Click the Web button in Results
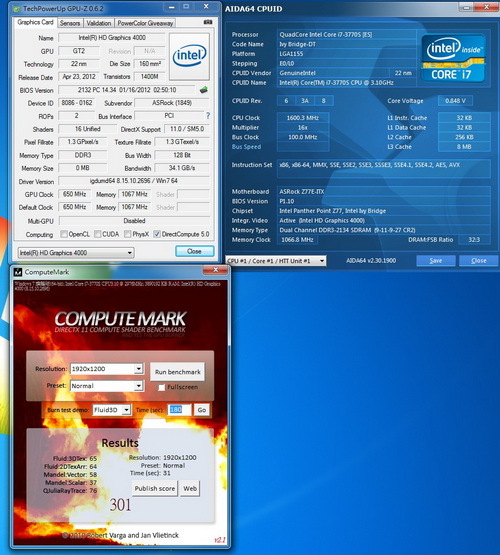Screen dimensions: 500x555 [190, 488]
